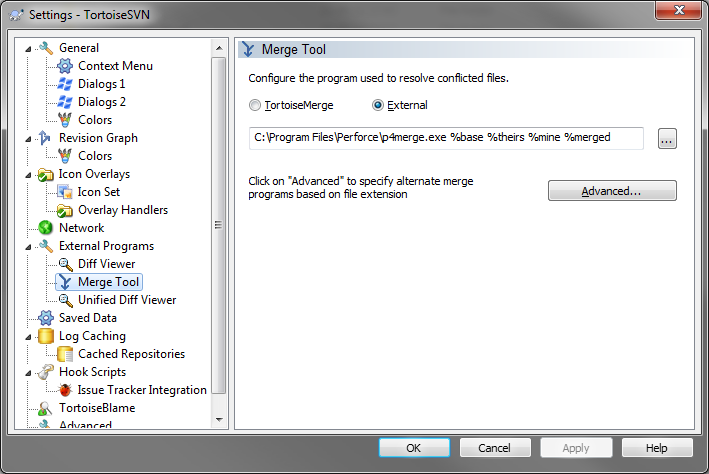The width and height of the screenshot is (709, 474).
Task: Collapse the Revision Graph tree node
Action: point(28,139)
